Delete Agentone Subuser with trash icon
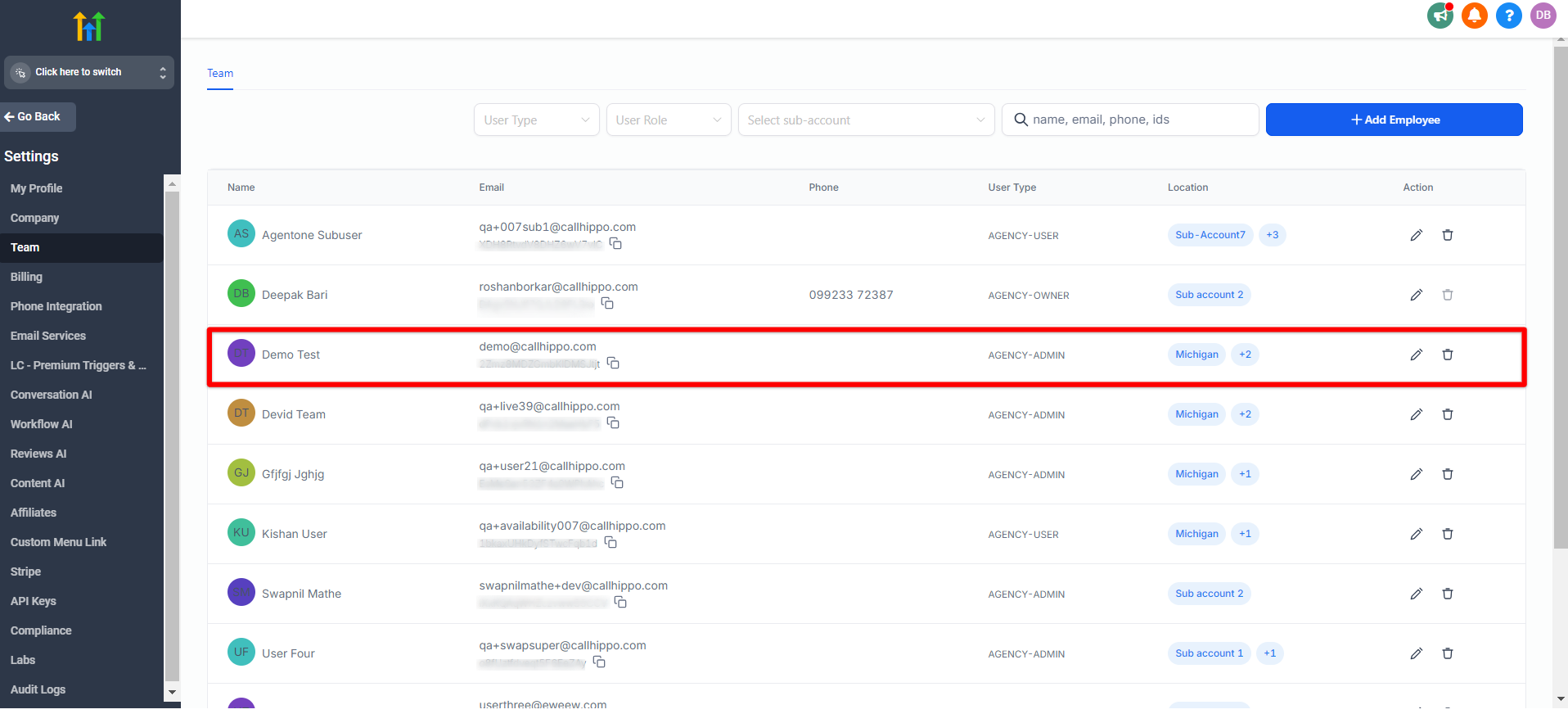The height and width of the screenshot is (723, 1568). point(1448,235)
